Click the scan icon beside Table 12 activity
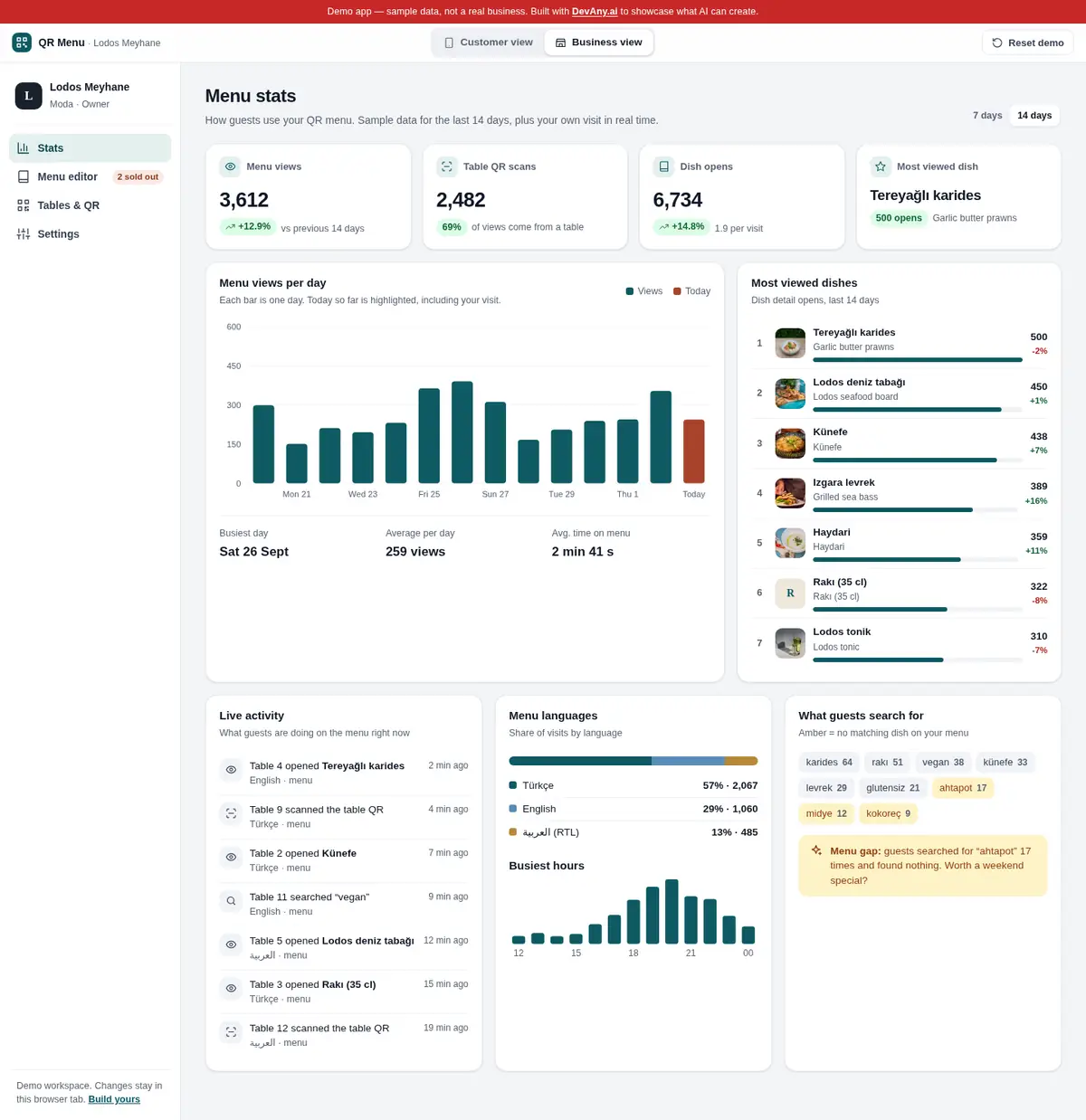This screenshot has width=1086, height=1120. coord(231,1031)
